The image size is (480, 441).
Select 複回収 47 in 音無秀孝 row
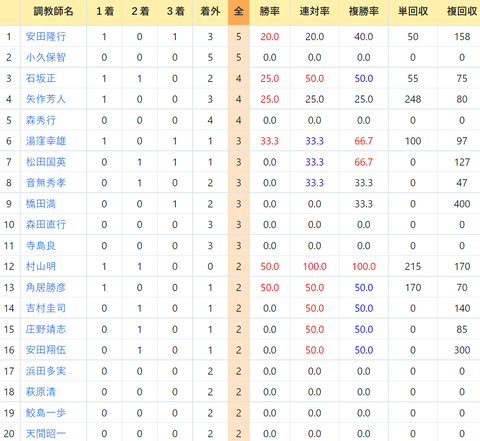coord(462,183)
